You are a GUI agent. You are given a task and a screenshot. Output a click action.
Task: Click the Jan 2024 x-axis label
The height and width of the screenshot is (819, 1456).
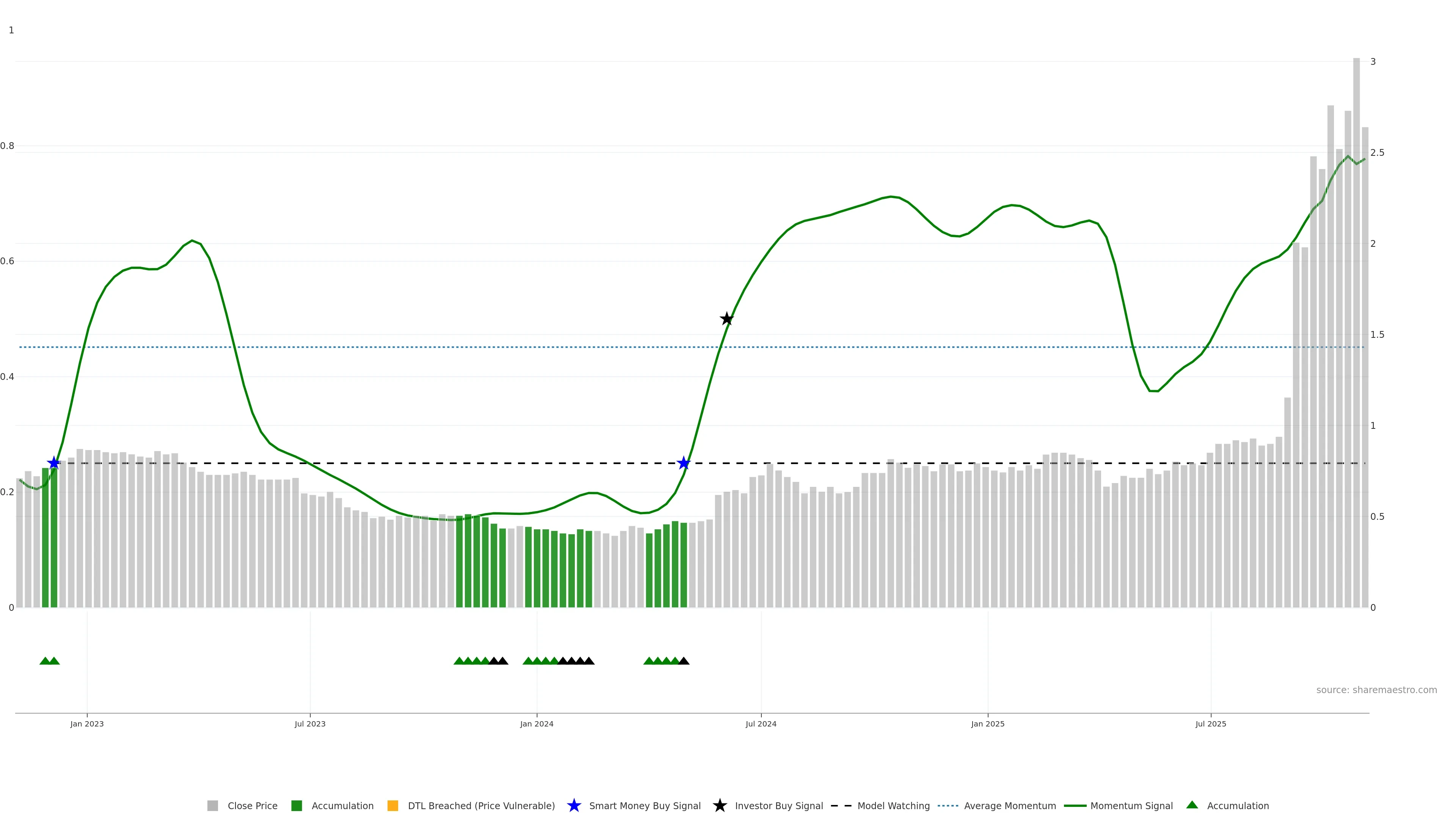(x=537, y=724)
